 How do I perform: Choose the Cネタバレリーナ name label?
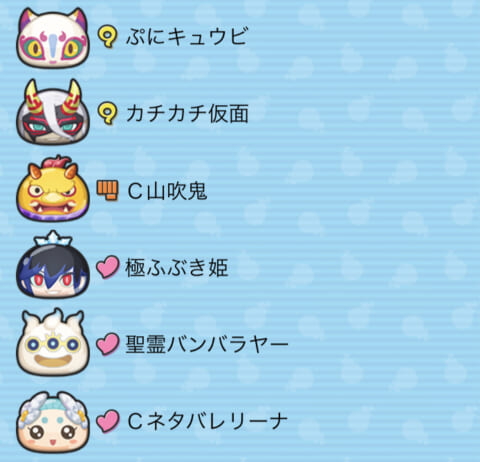pyautogui.click(x=207, y=421)
